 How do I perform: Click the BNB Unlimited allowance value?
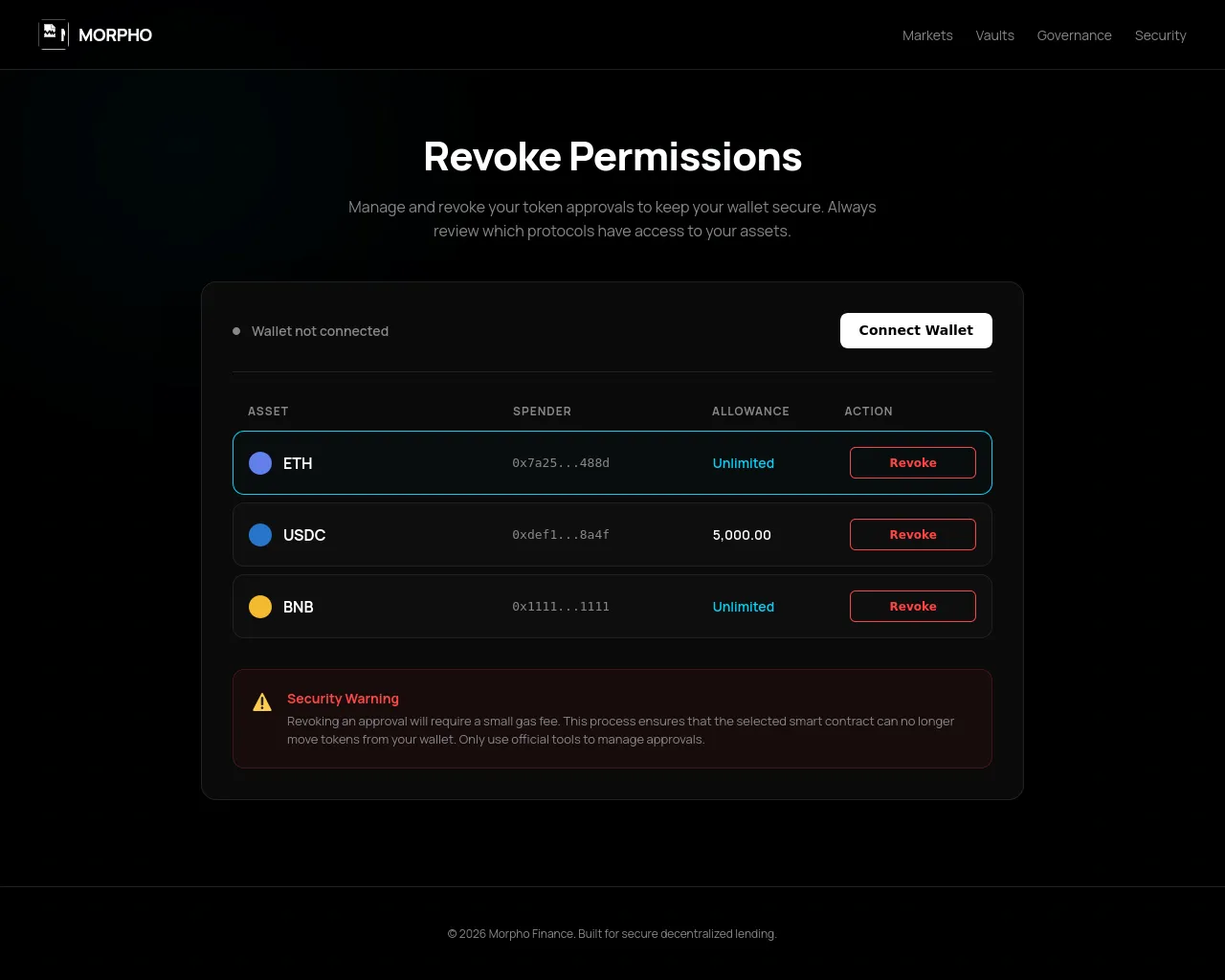coord(744,607)
